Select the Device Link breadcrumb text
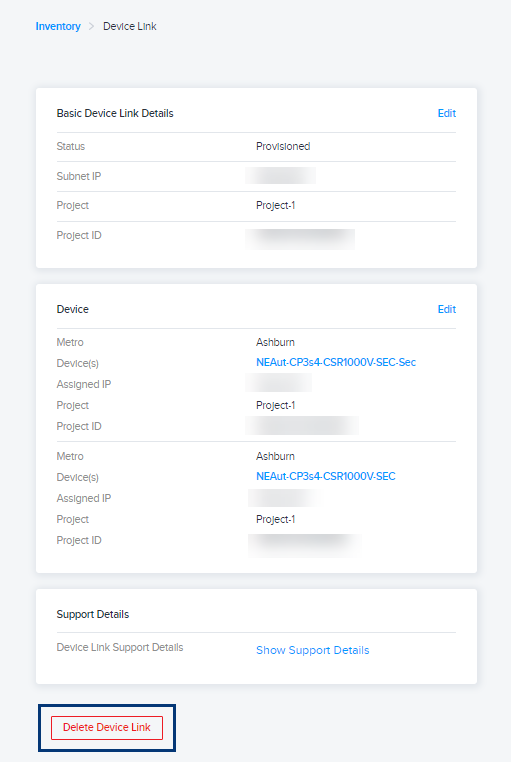 click(x=130, y=26)
